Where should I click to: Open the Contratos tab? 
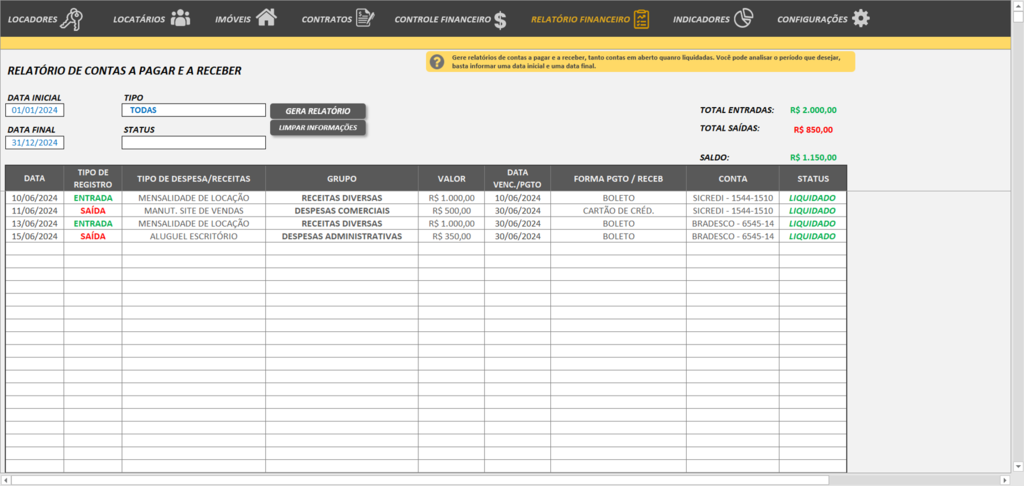pos(327,20)
